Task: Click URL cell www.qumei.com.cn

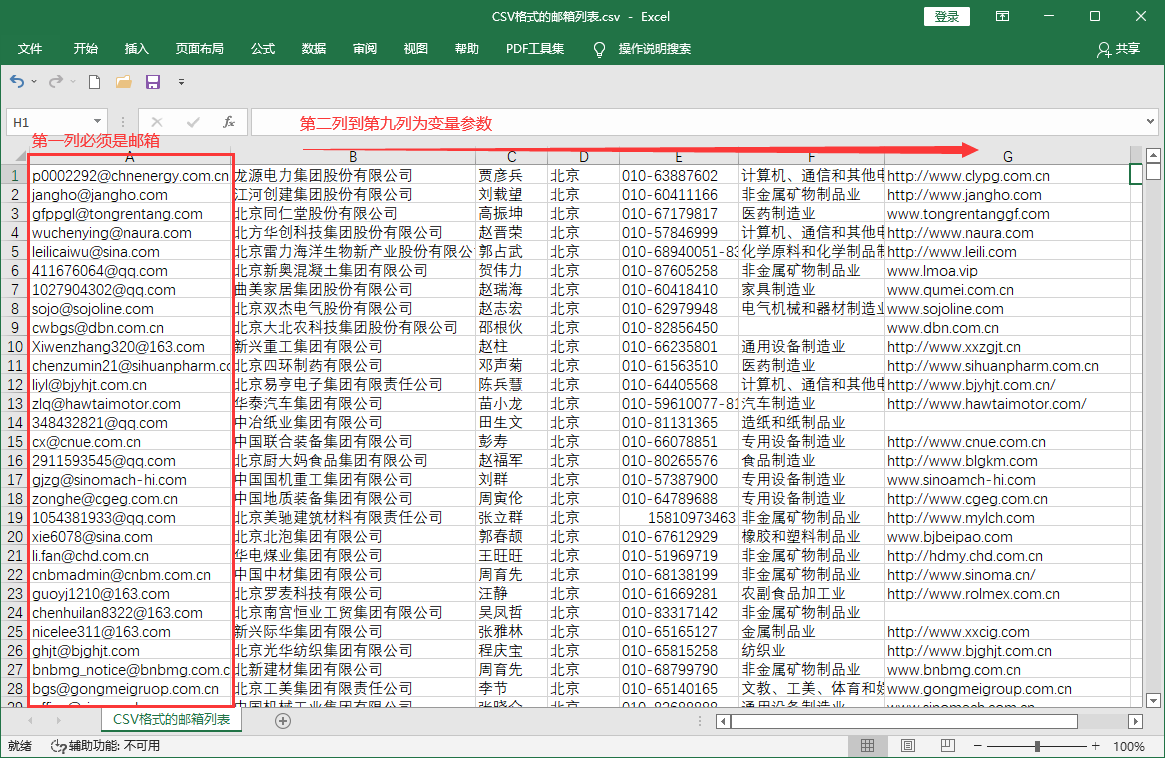Action: tap(1007, 290)
